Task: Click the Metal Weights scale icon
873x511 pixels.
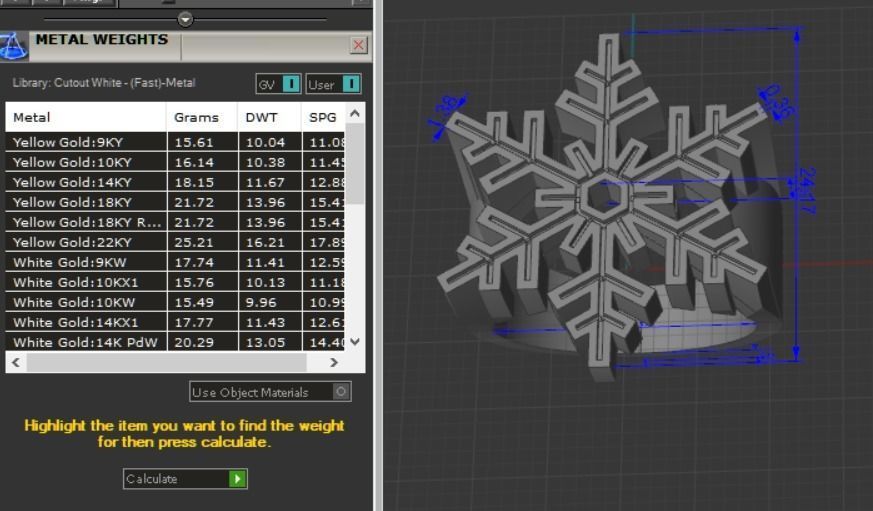Action: [14, 46]
